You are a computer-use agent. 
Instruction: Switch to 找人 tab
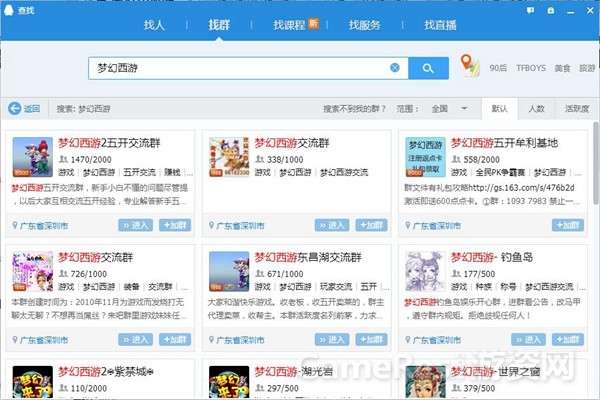tap(154, 25)
